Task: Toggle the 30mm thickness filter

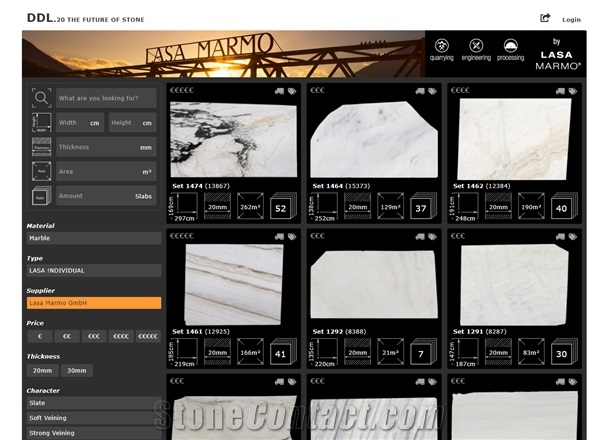Action: click(x=77, y=370)
